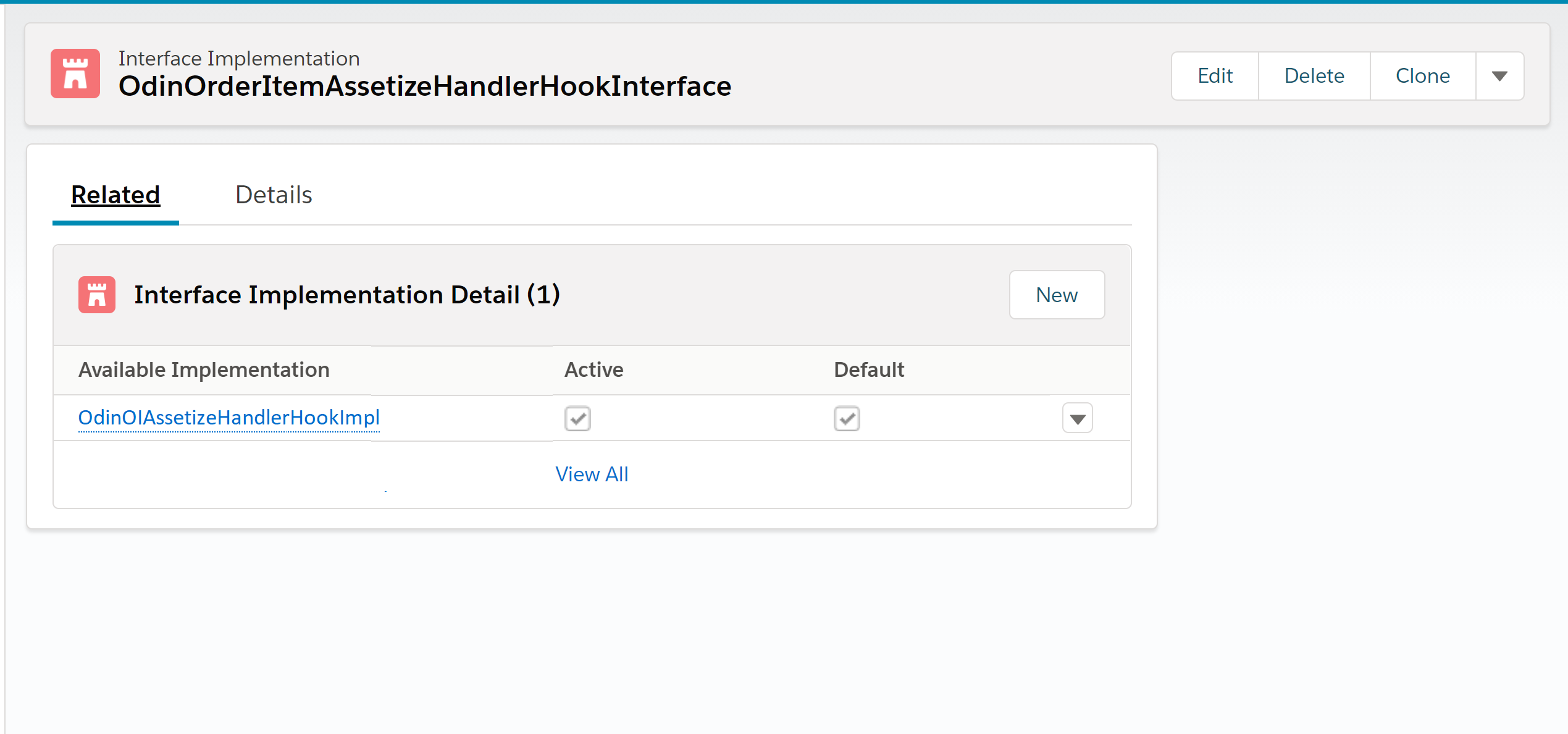Create New Interface Implementation Detail
This screenshot has height=734, width=1568.
point(1057,295)
